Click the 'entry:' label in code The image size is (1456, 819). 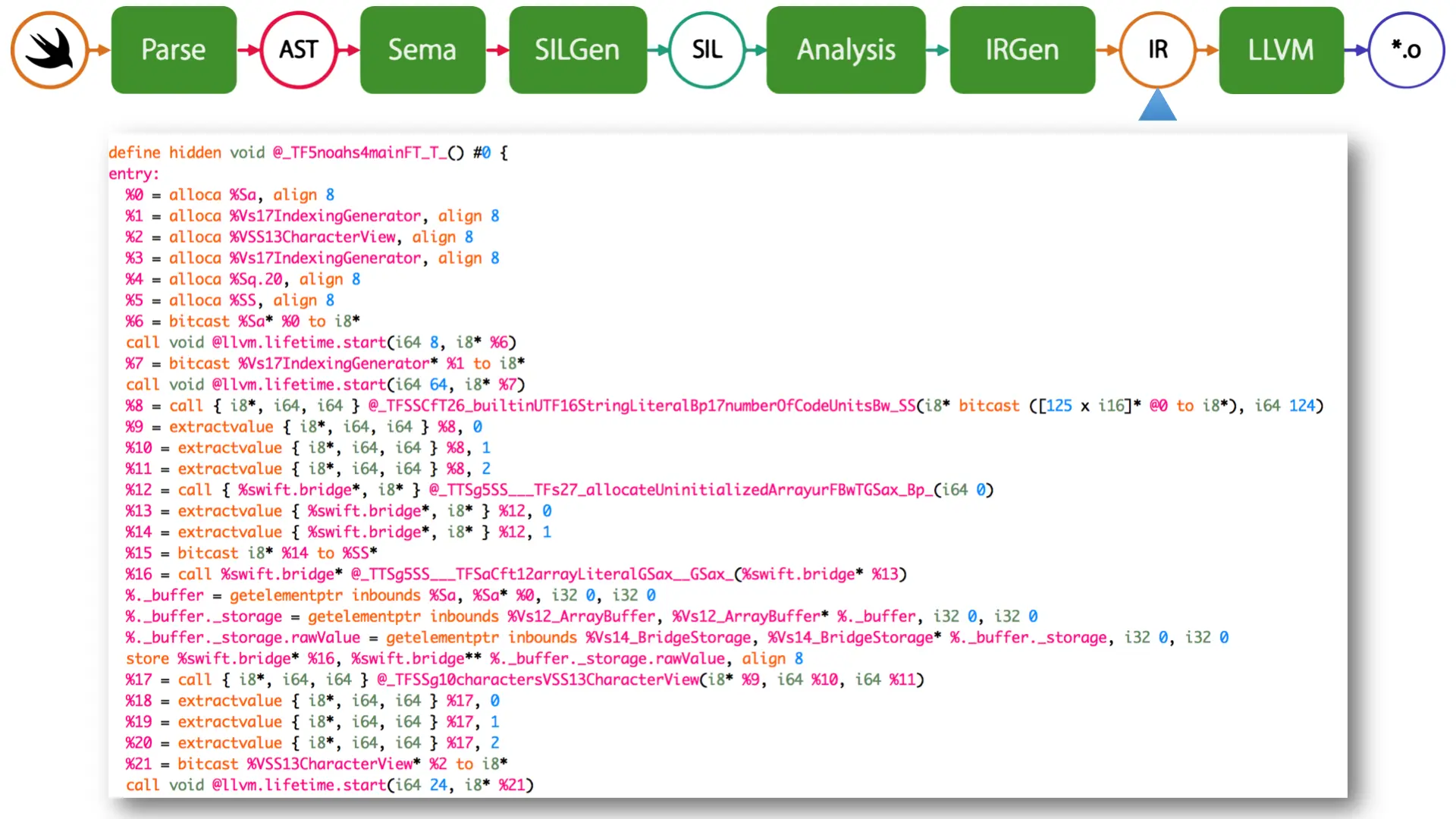point(134,174)
